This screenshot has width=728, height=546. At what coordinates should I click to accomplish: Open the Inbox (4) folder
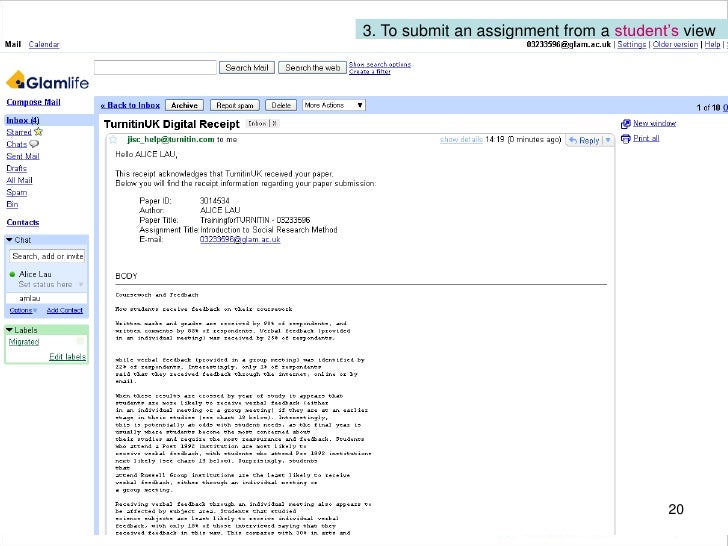[23, 120]
